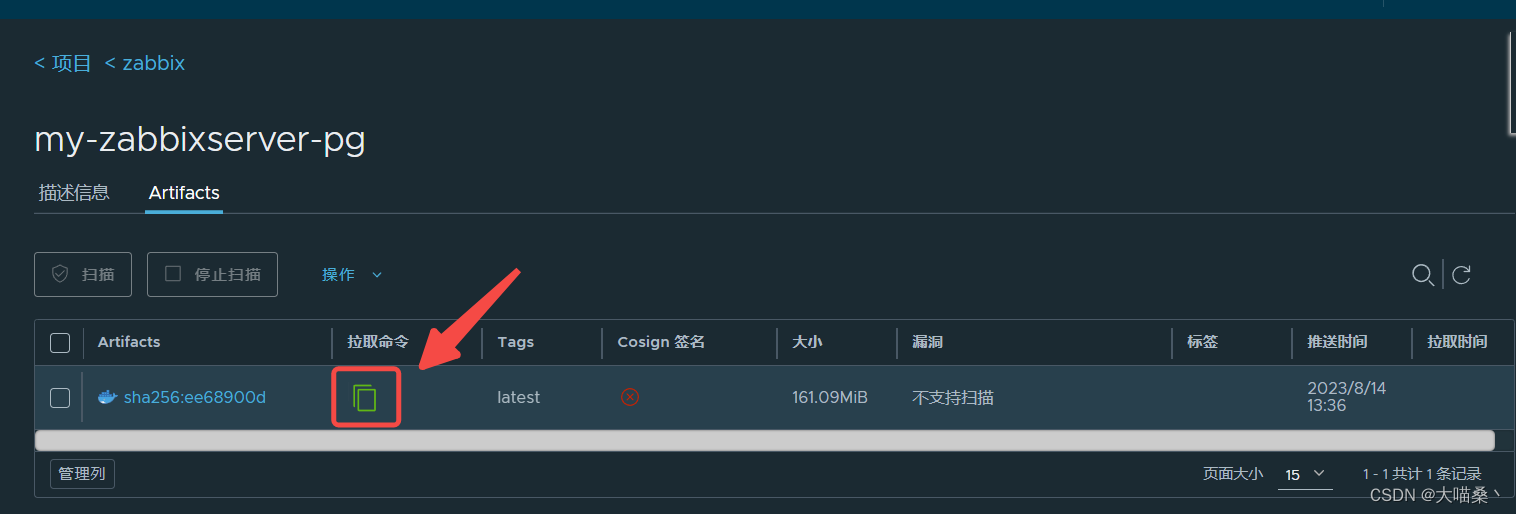
Task: Click the 1 - 1 共计 1 条记录 record count
Action: [1422, 474]
